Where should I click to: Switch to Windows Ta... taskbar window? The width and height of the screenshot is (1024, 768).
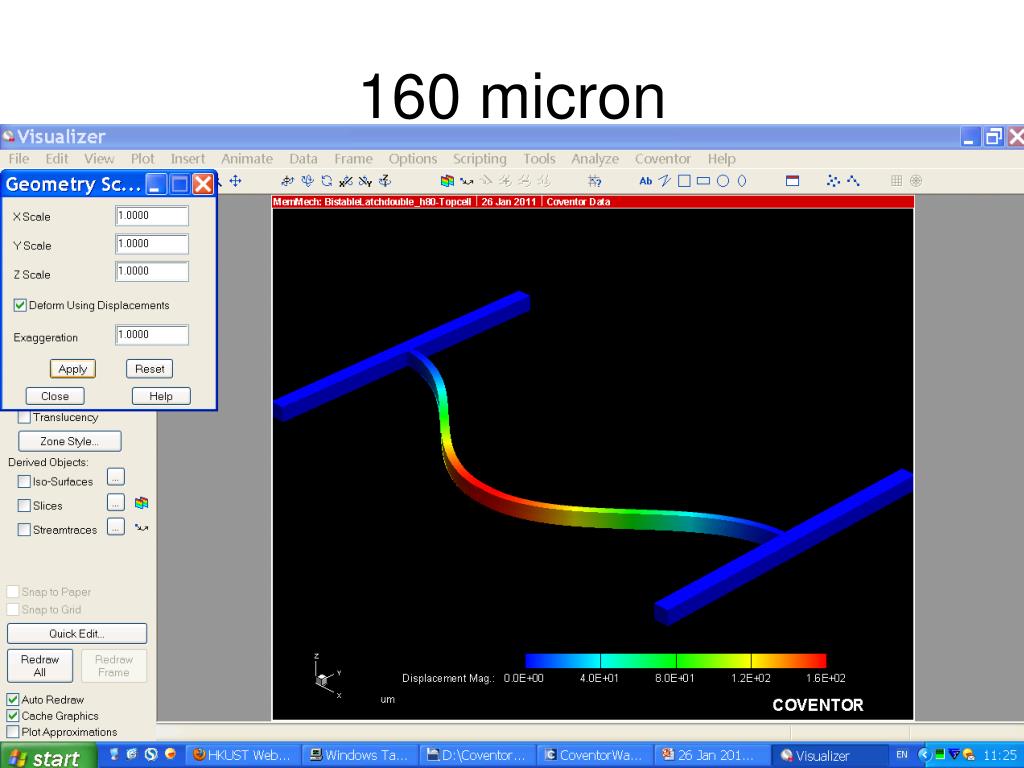(x=359, y=755)
